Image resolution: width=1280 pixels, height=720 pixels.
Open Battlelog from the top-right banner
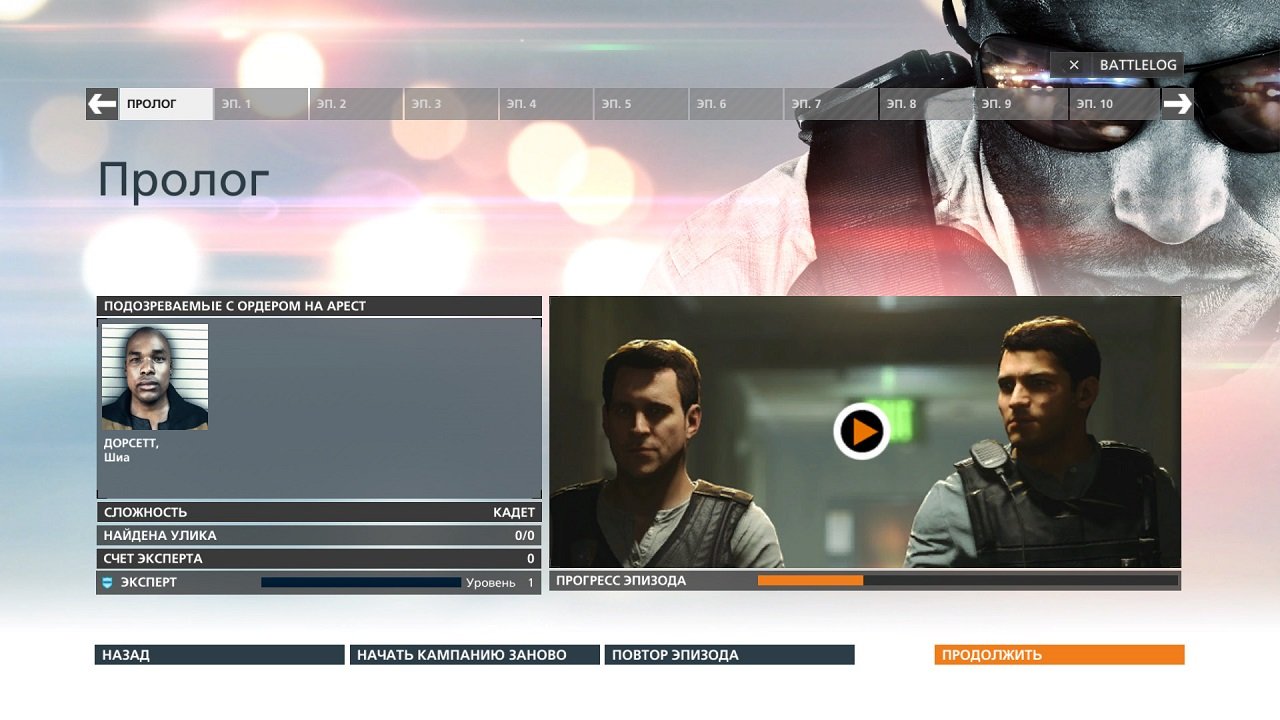[1137, 64]
